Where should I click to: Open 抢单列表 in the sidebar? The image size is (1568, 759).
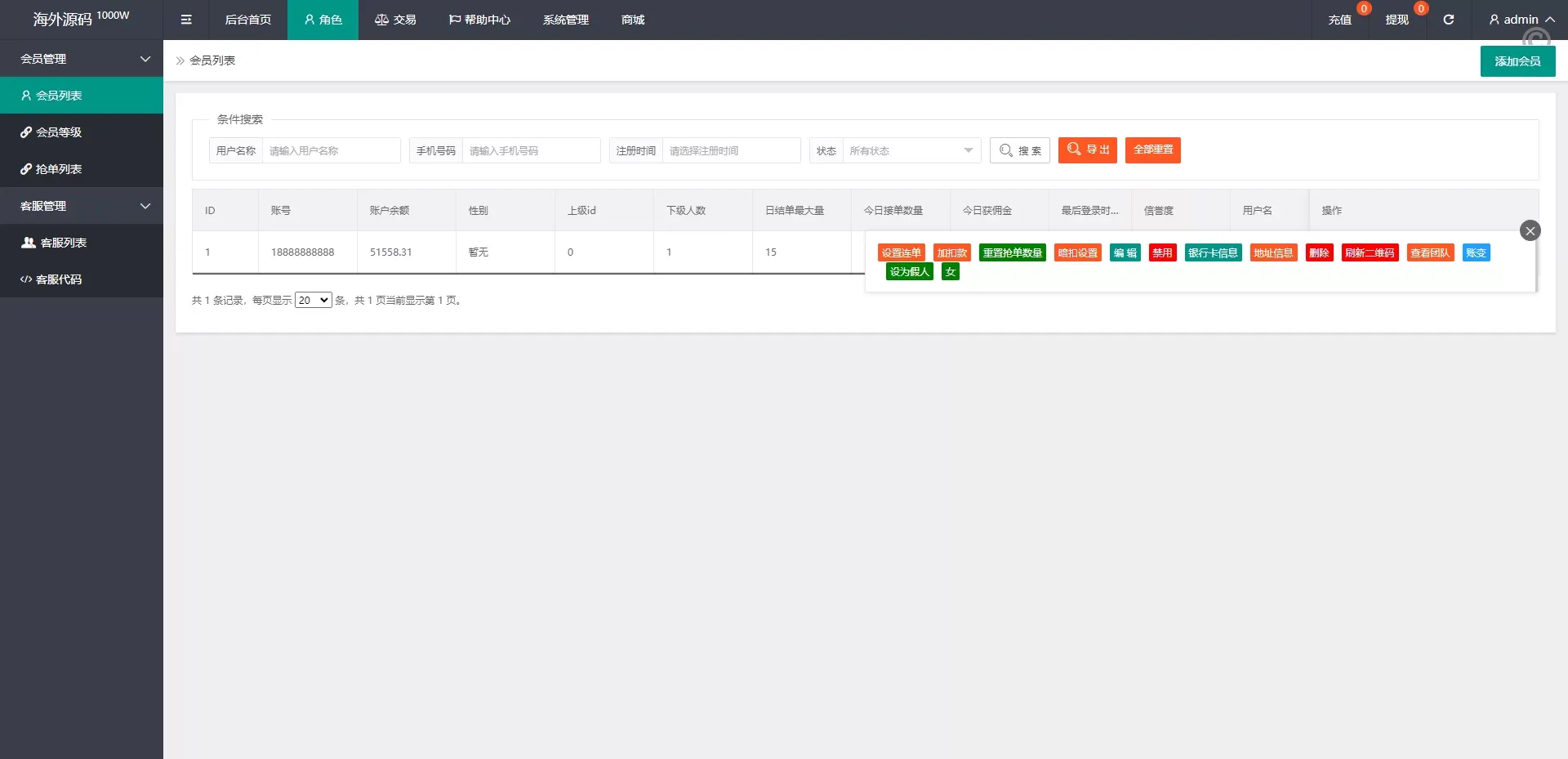tap(59, 169)
